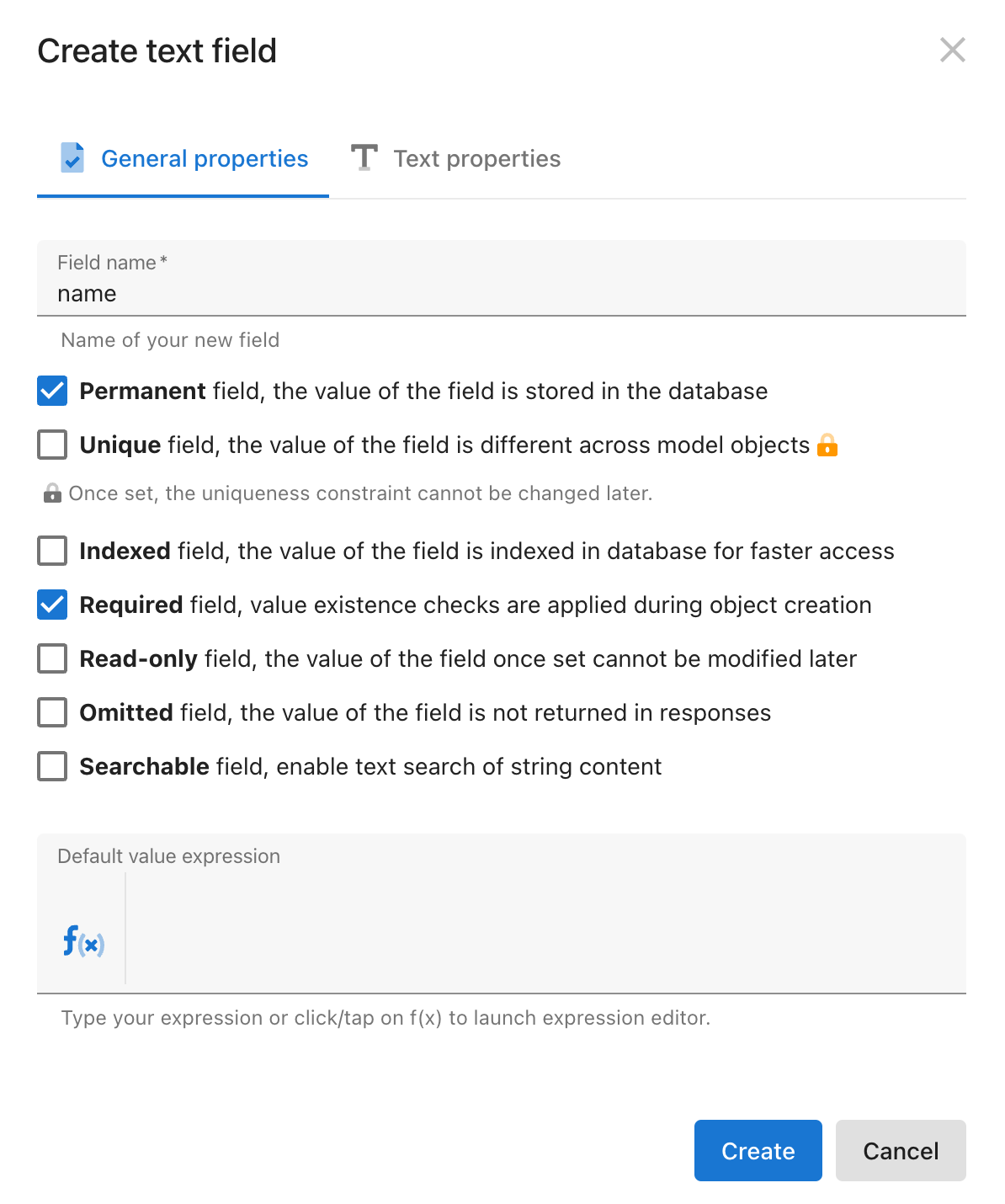Click the small lock icon in the uniqueness note
Image resolution: width=1005 pixels, height=1204 pixels.
52,493
